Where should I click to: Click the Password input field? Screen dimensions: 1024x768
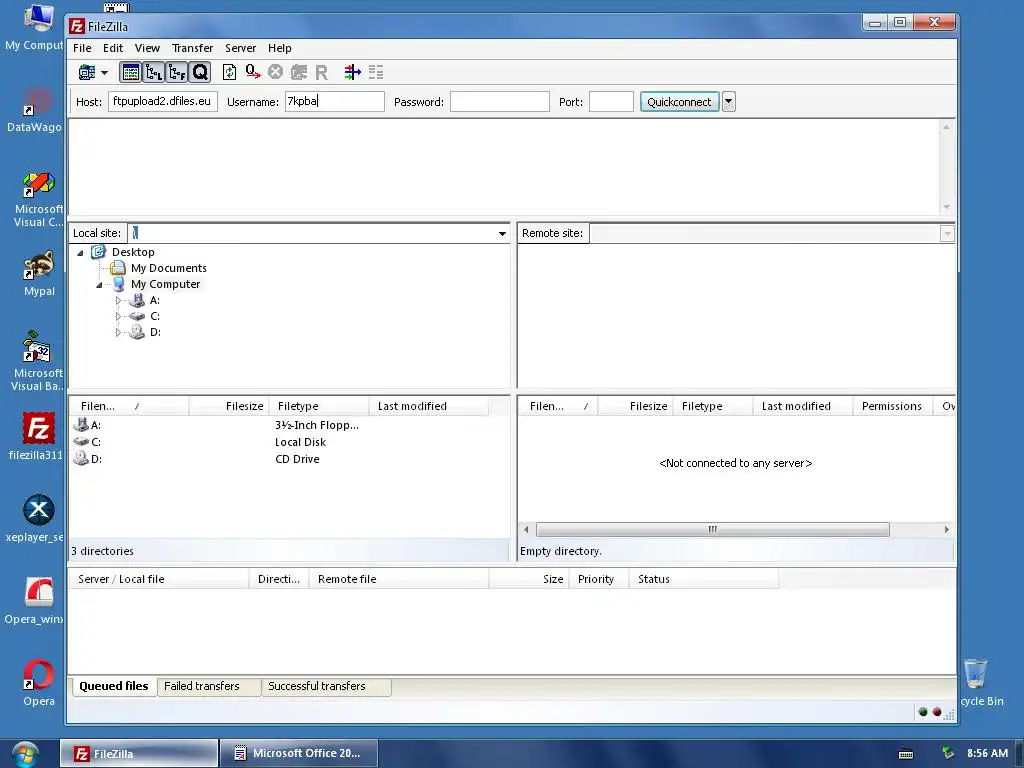(500, 101)
